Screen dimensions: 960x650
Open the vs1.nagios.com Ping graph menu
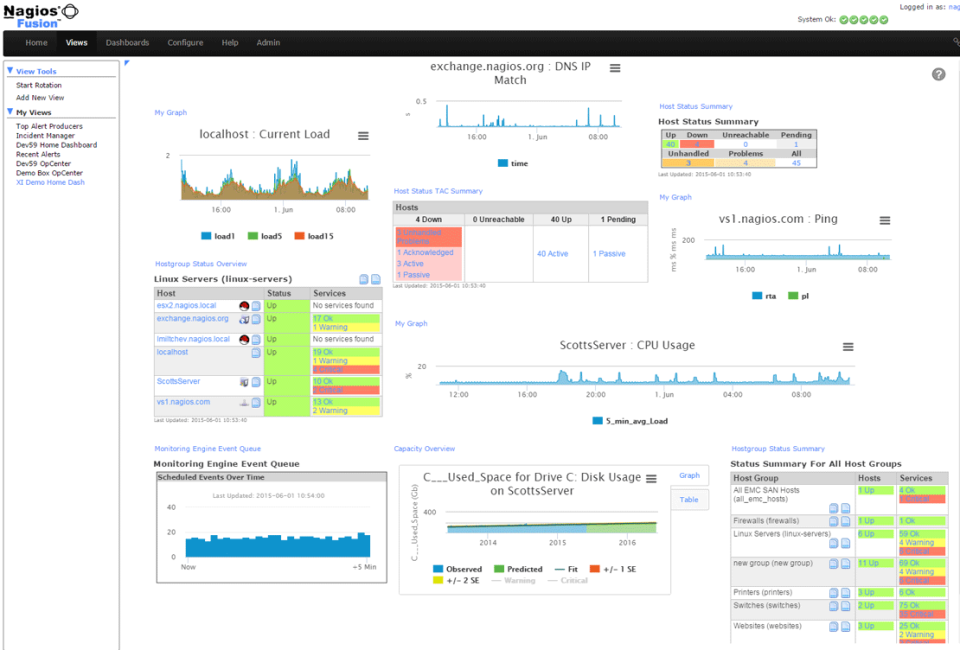coord(886,220)
